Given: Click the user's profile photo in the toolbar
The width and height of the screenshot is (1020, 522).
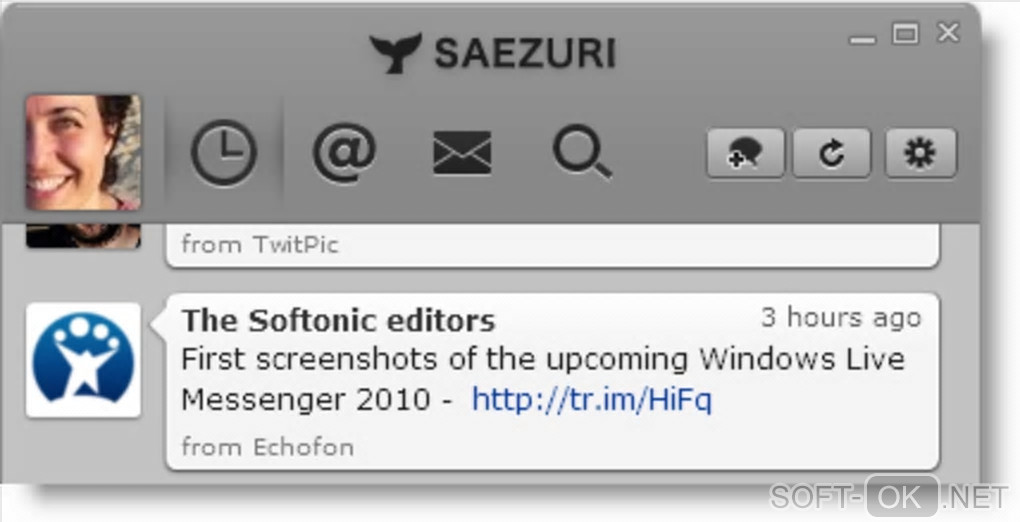Looking at the screenshot, I should 83,152.
